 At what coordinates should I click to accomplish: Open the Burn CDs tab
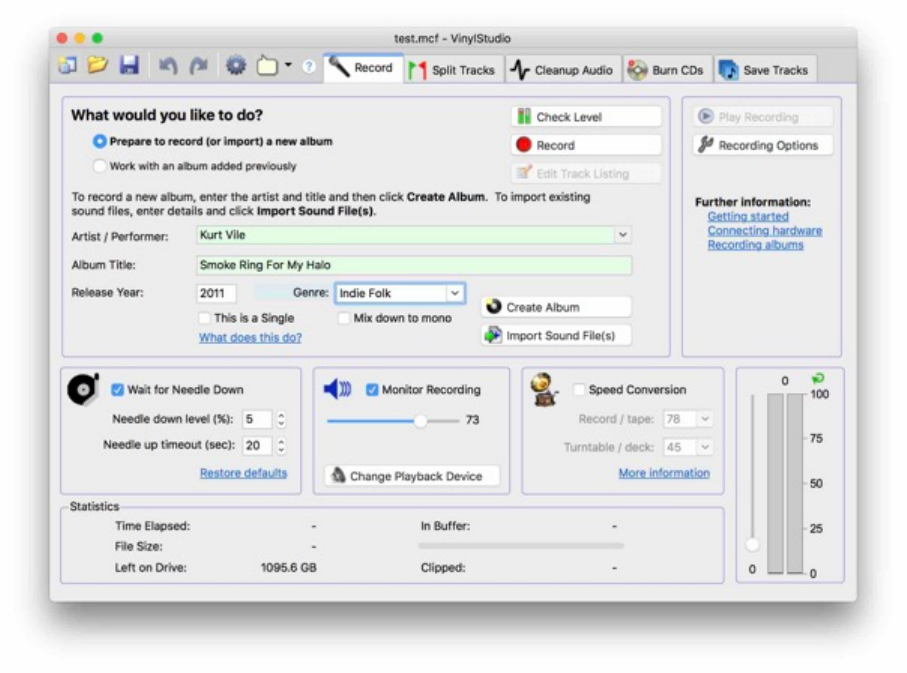click(668, 70)
